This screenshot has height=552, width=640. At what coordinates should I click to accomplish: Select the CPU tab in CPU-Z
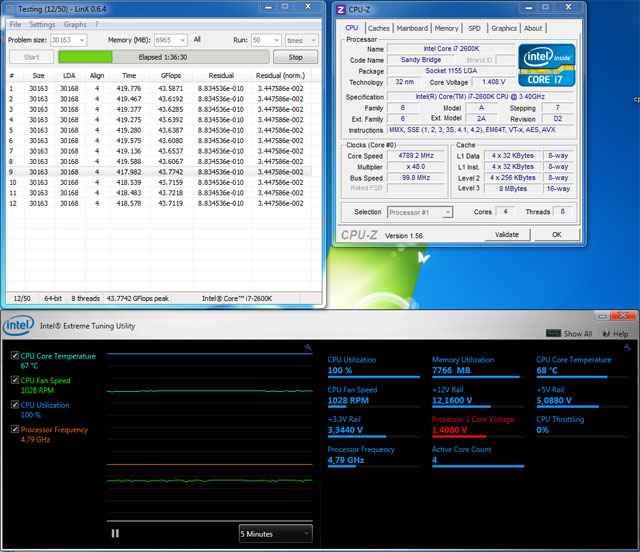(351, 28)
